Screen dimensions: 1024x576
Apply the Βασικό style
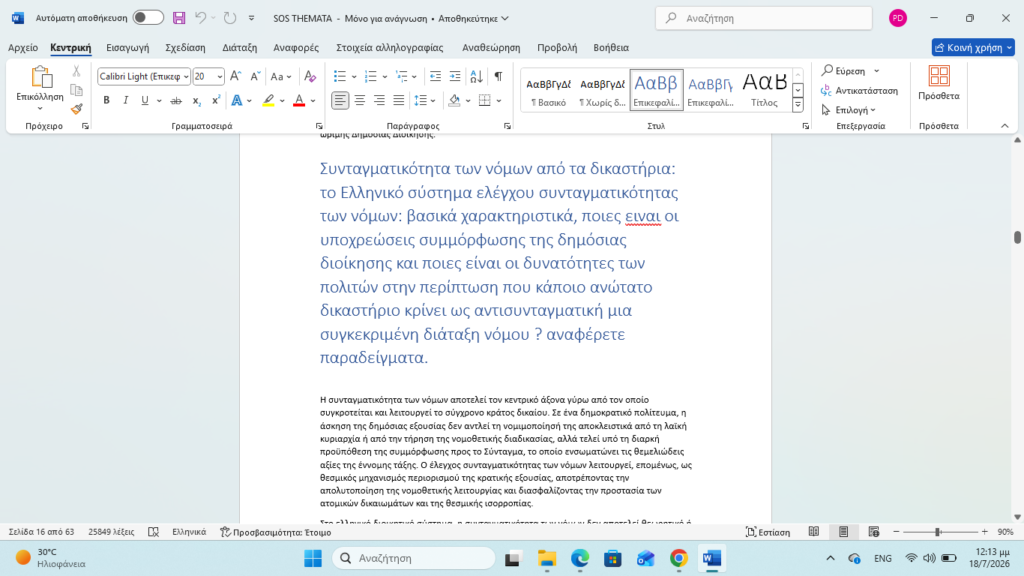[x=549, y=90]
